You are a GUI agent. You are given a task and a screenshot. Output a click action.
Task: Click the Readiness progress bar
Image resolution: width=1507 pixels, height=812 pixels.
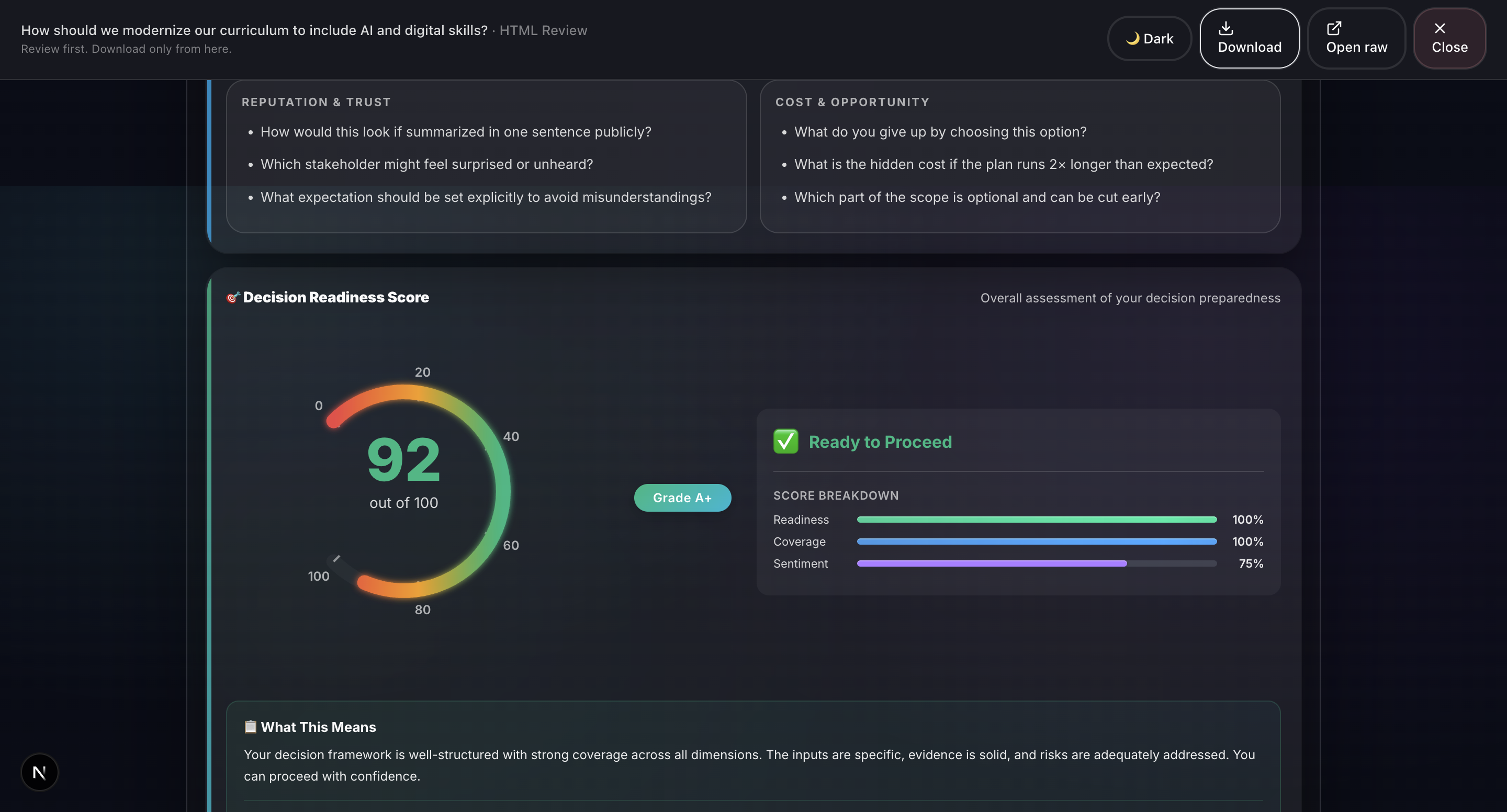(x=1036, y=520)
